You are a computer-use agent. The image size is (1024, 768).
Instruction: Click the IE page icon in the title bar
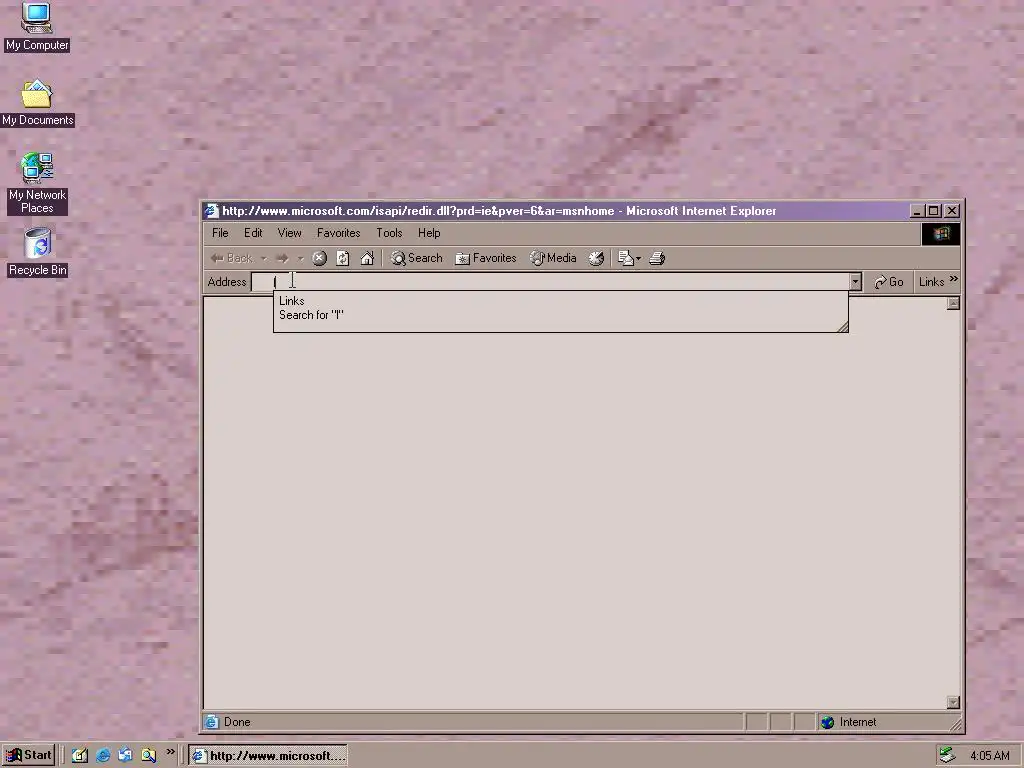(211, 211)
